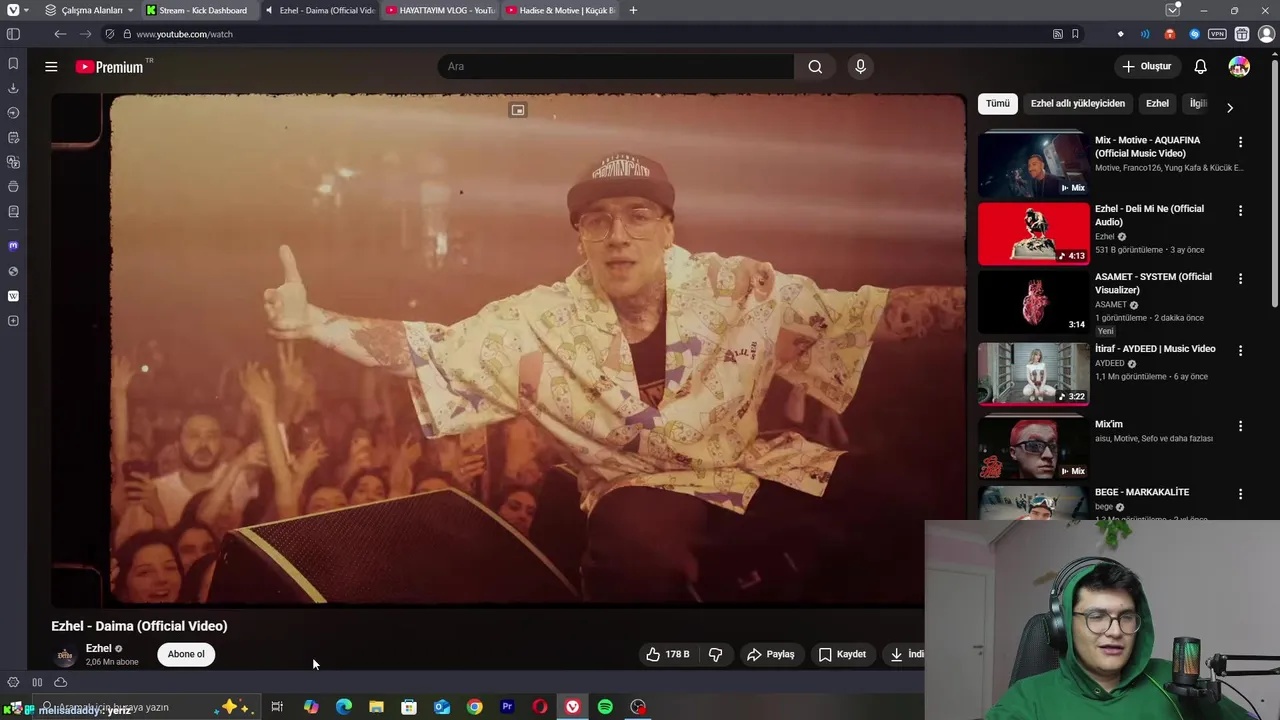
Task: Open the Downloads panel in Vivaldi's sidebar
Action: pyautogui.click(x=13, y=88)
